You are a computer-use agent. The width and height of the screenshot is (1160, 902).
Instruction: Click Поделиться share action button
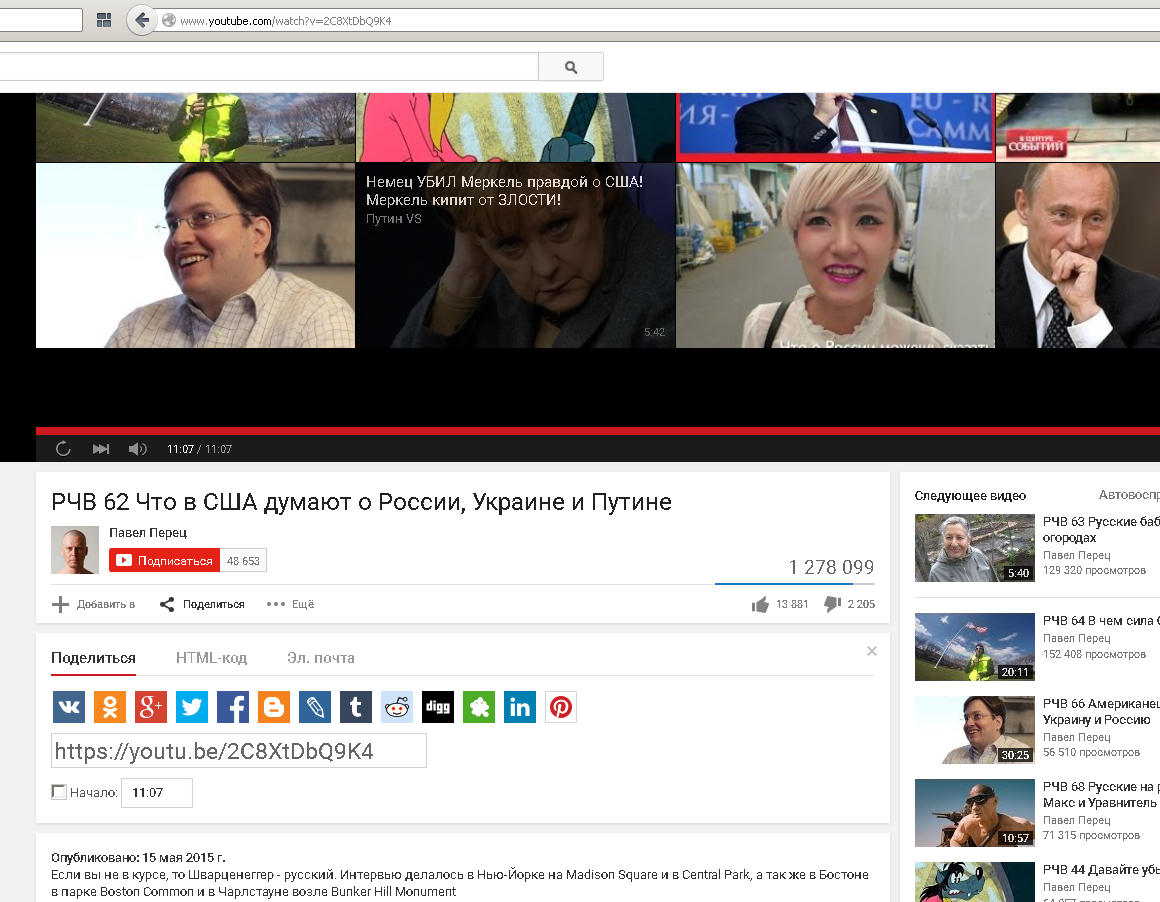[x=202, y=605]
